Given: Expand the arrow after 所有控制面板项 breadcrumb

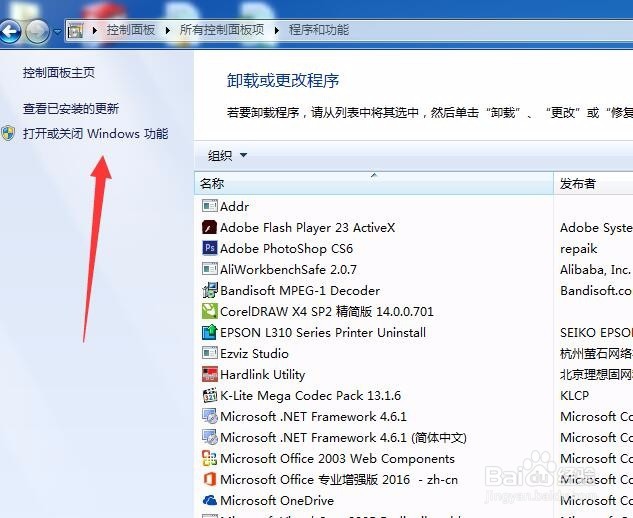Looking at the screenshot, I should pyautogui.click(x=277, y=30).
